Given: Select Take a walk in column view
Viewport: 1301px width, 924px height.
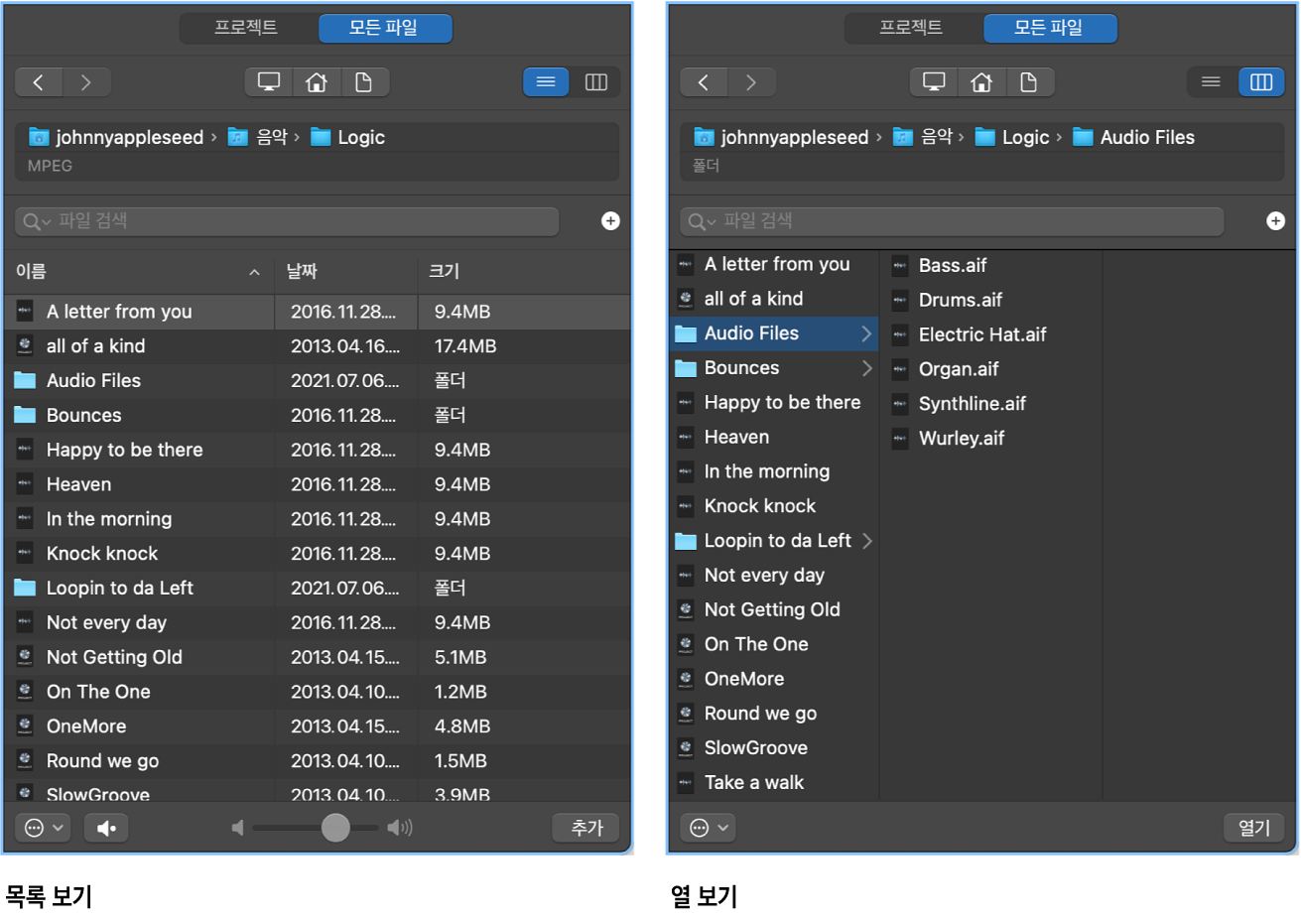Looking at the screenshot, I should (774, 782).
